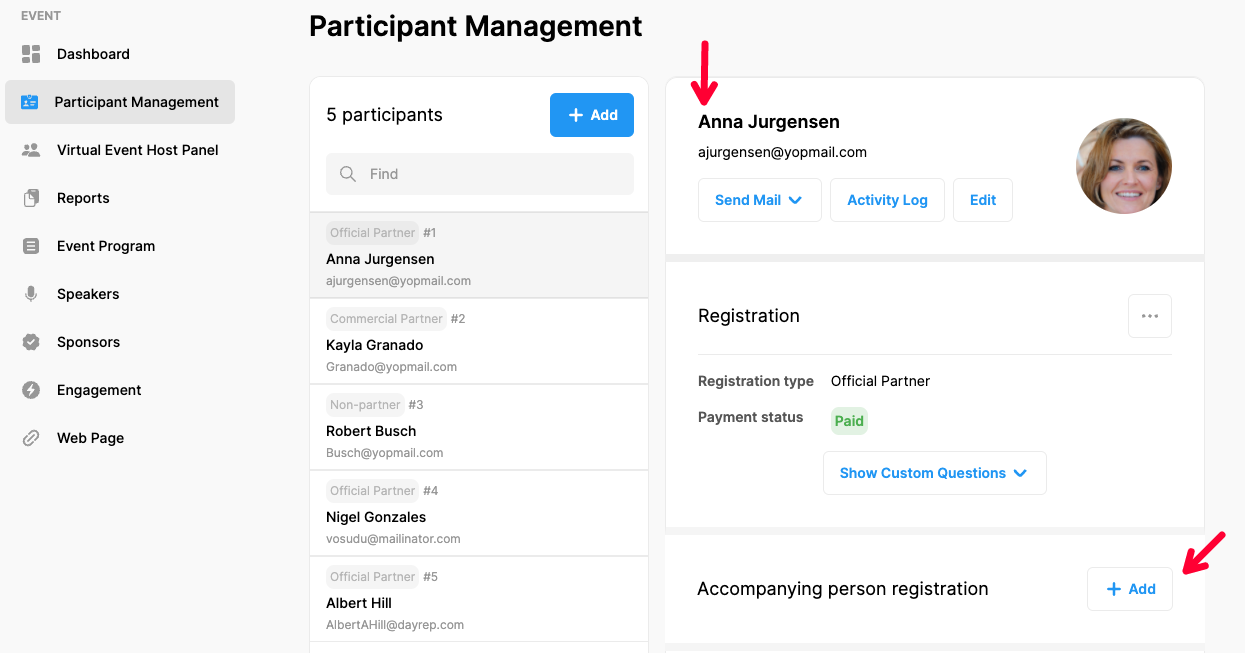This screenshot has height=653, width=1245.
Task: Add a new participant
Action: [591, 115]
